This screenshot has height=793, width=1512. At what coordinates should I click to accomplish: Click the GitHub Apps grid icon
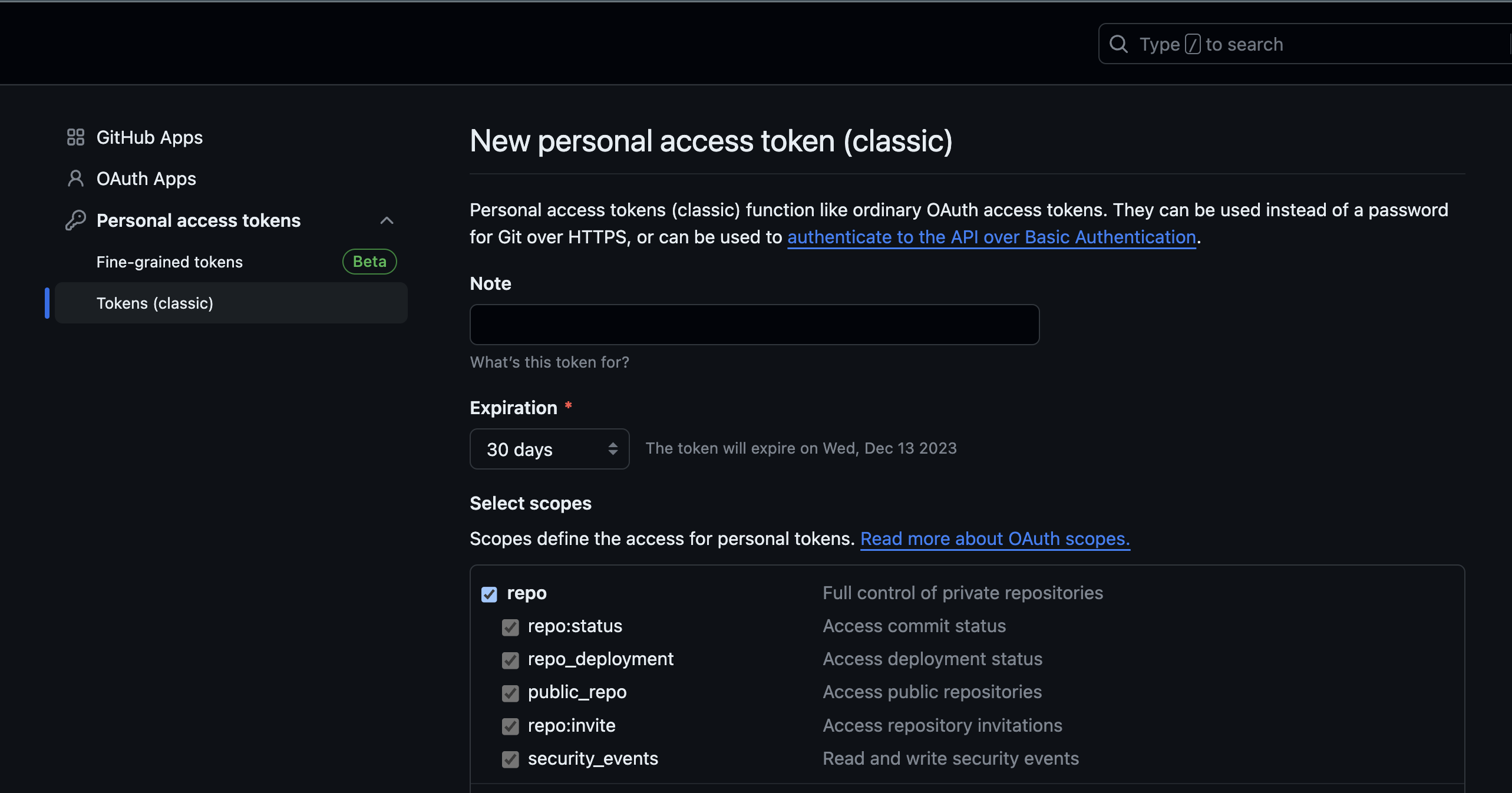[75, 137]
